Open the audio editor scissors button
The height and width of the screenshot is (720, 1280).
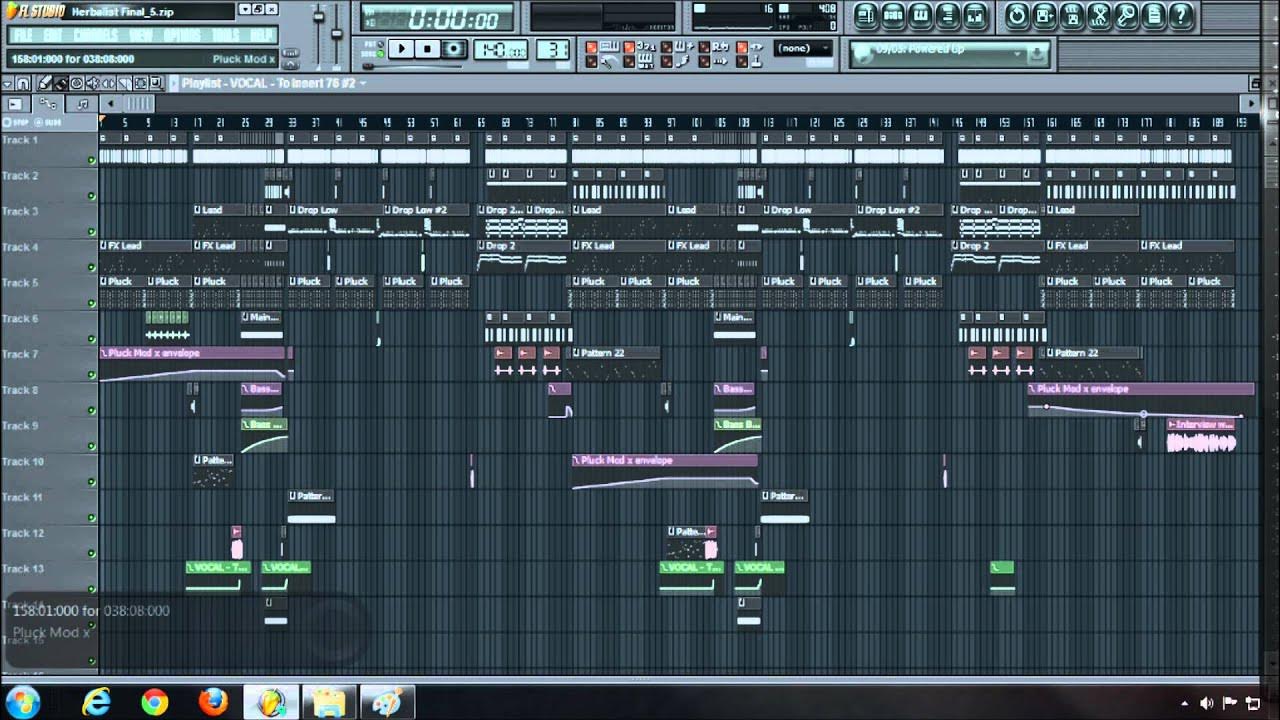[1099, 15]
